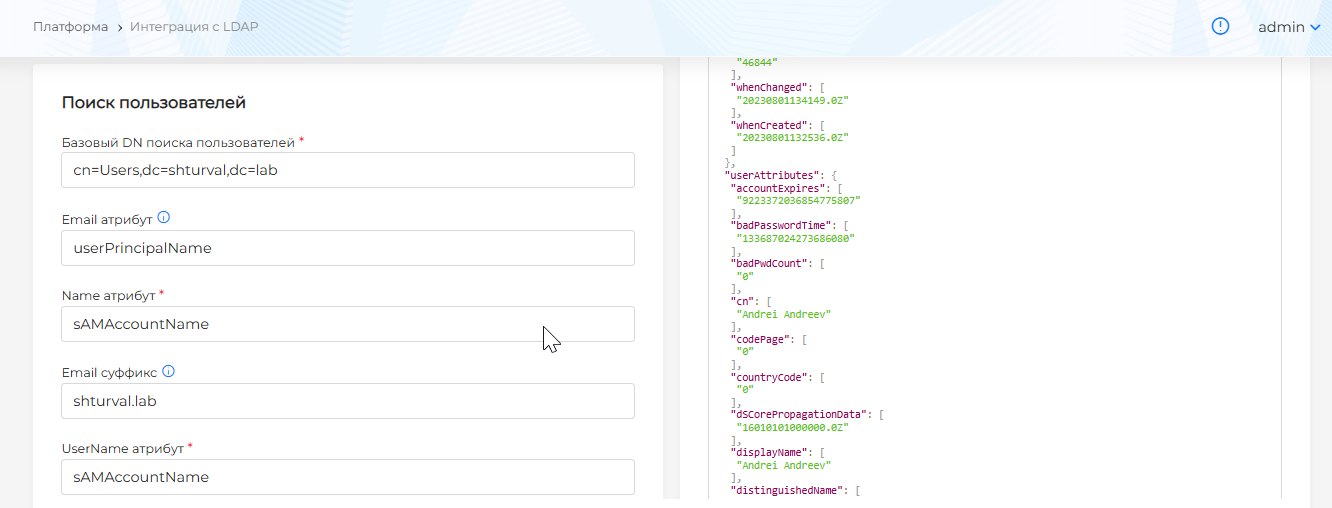Click the "accountExpires" value in JSON
Viewport: 1332px width, 508px height.
pos(798,201)
